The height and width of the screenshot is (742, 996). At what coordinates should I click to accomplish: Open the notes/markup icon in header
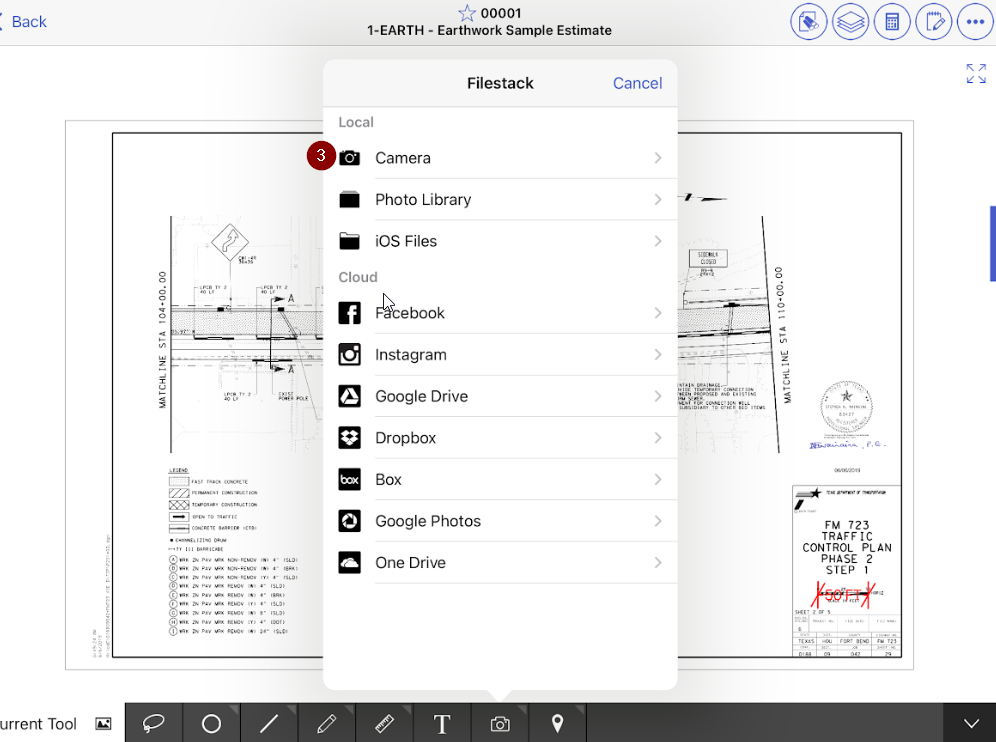(x=933, y=20)
